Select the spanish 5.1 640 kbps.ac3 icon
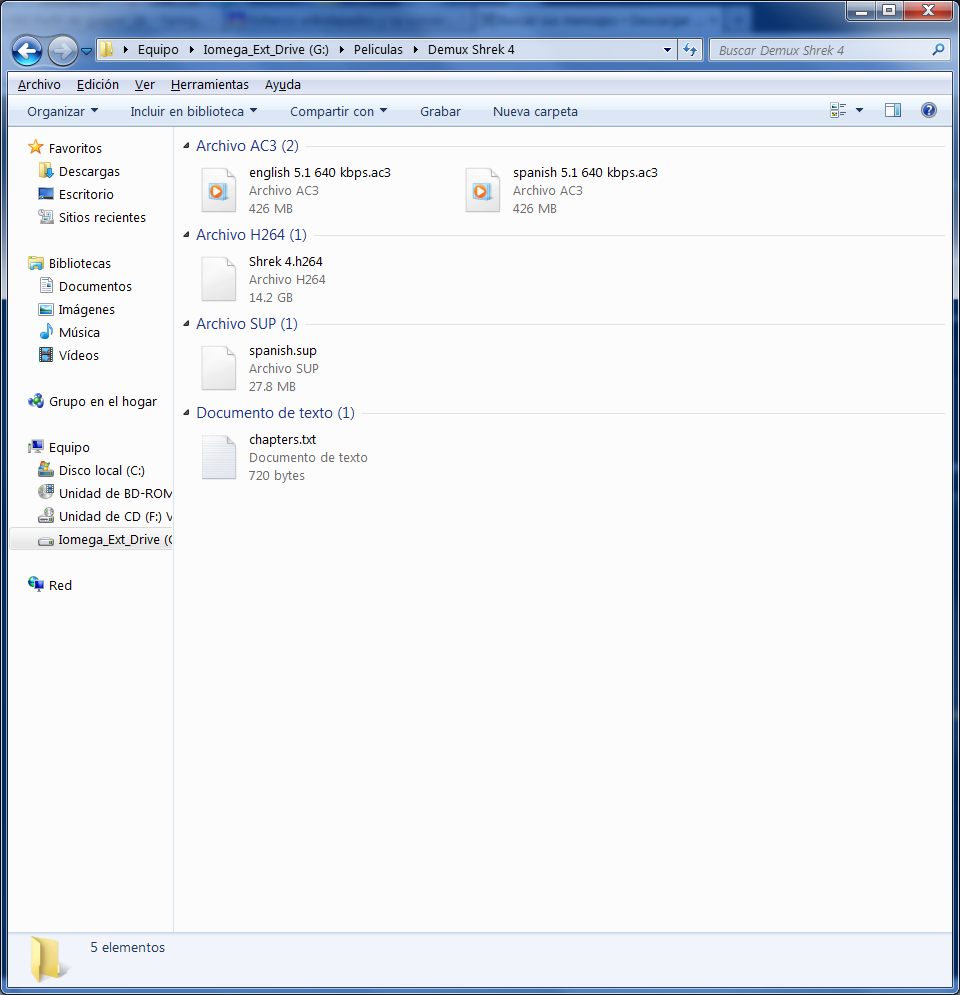 pyautogui.click(x=482, y=190)
